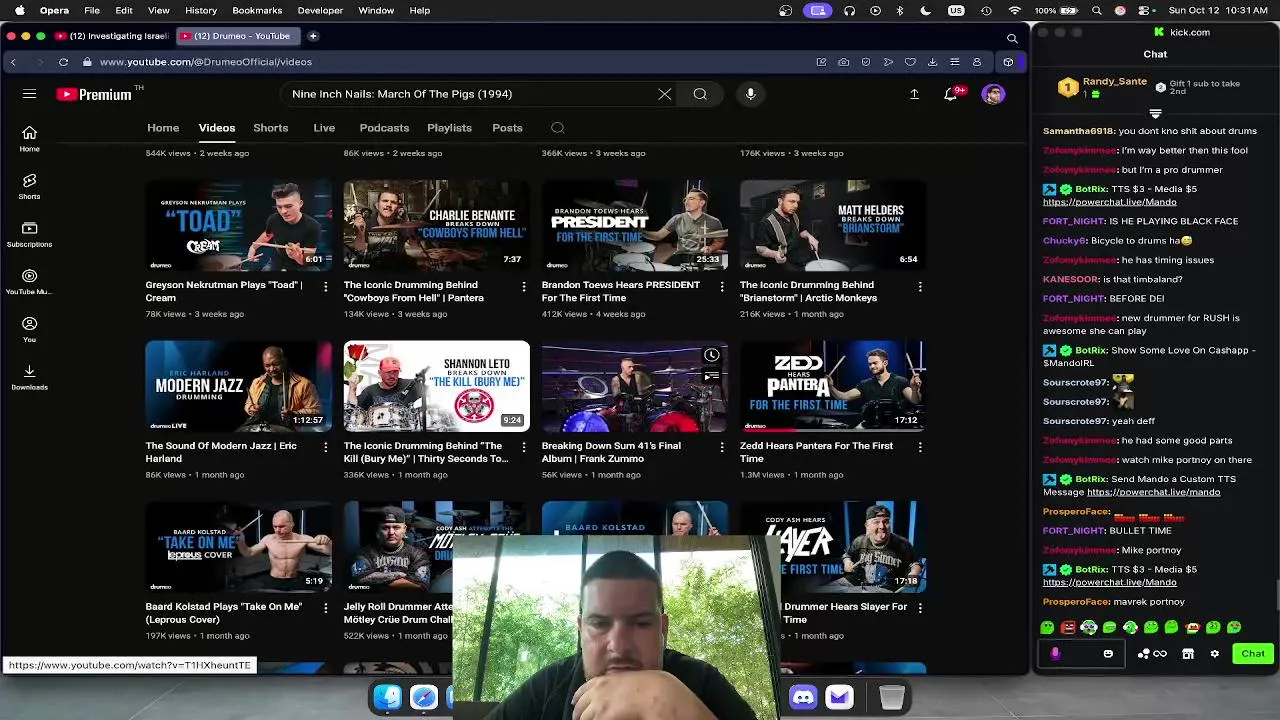
Task: Open options for Eric Harland Modern Jazz video
Action: (325, 447)
